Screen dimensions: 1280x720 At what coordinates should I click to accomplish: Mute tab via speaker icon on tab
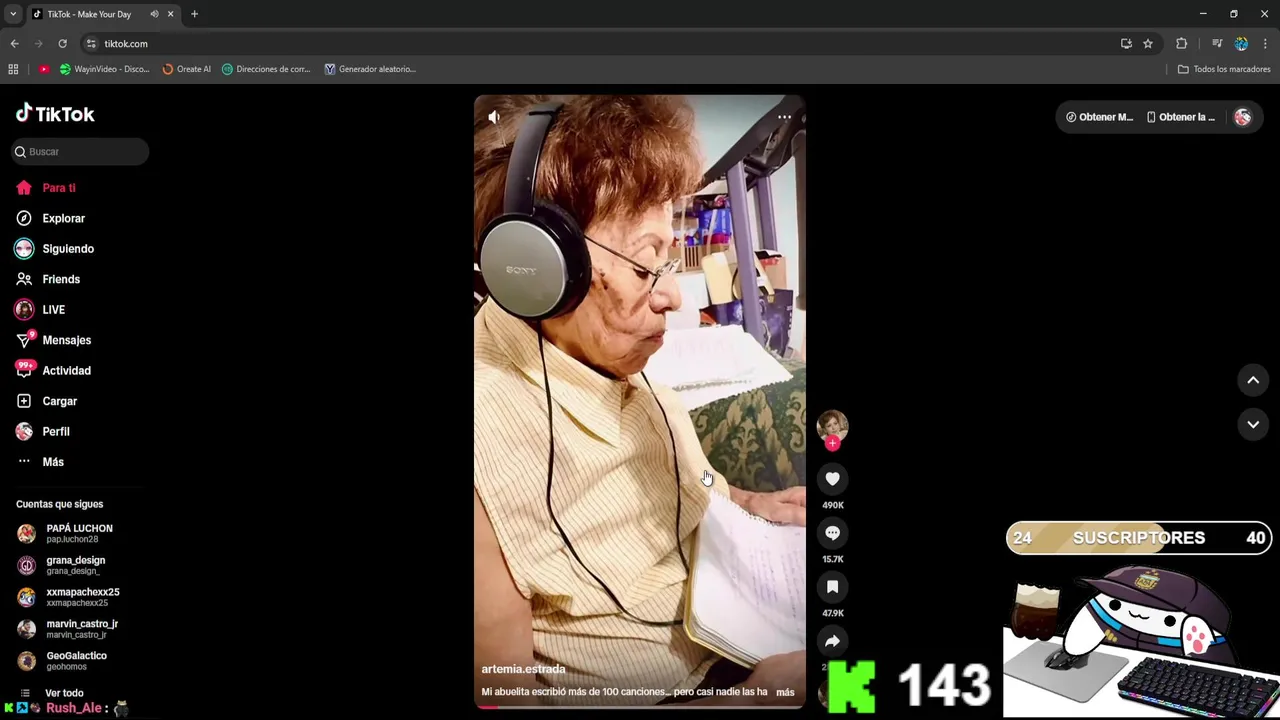(154, 14)
